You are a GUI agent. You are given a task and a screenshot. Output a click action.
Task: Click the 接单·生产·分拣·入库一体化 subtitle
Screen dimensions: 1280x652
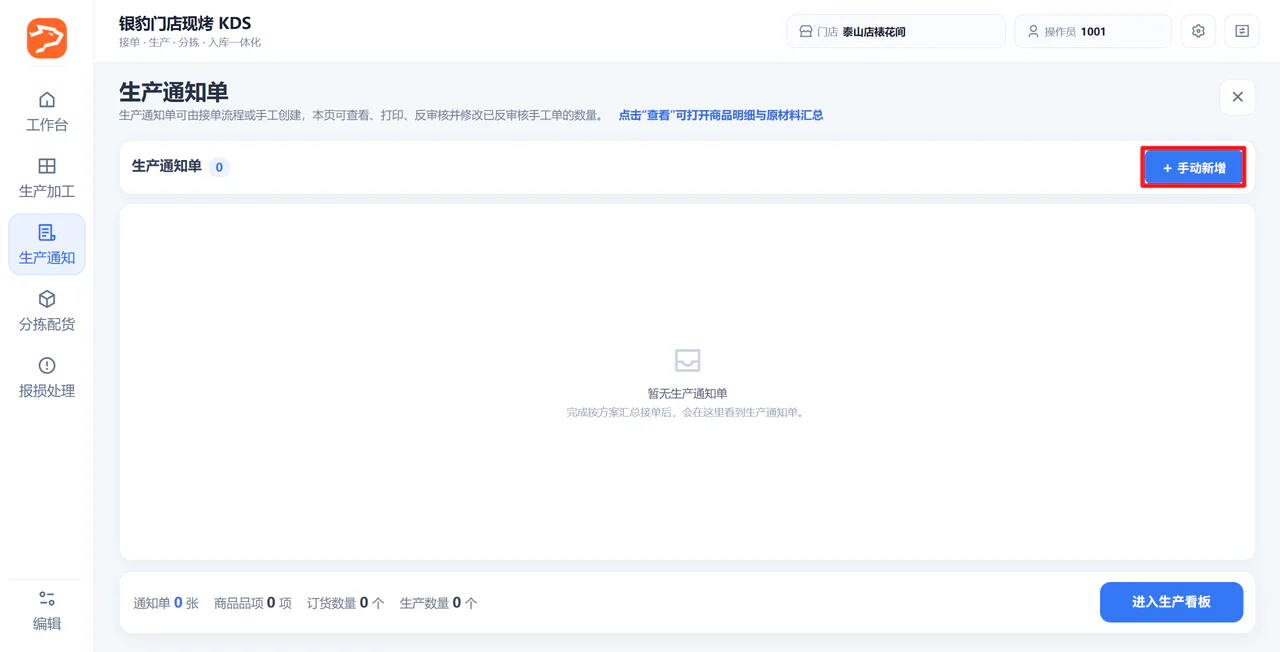(x=190, y=43)
